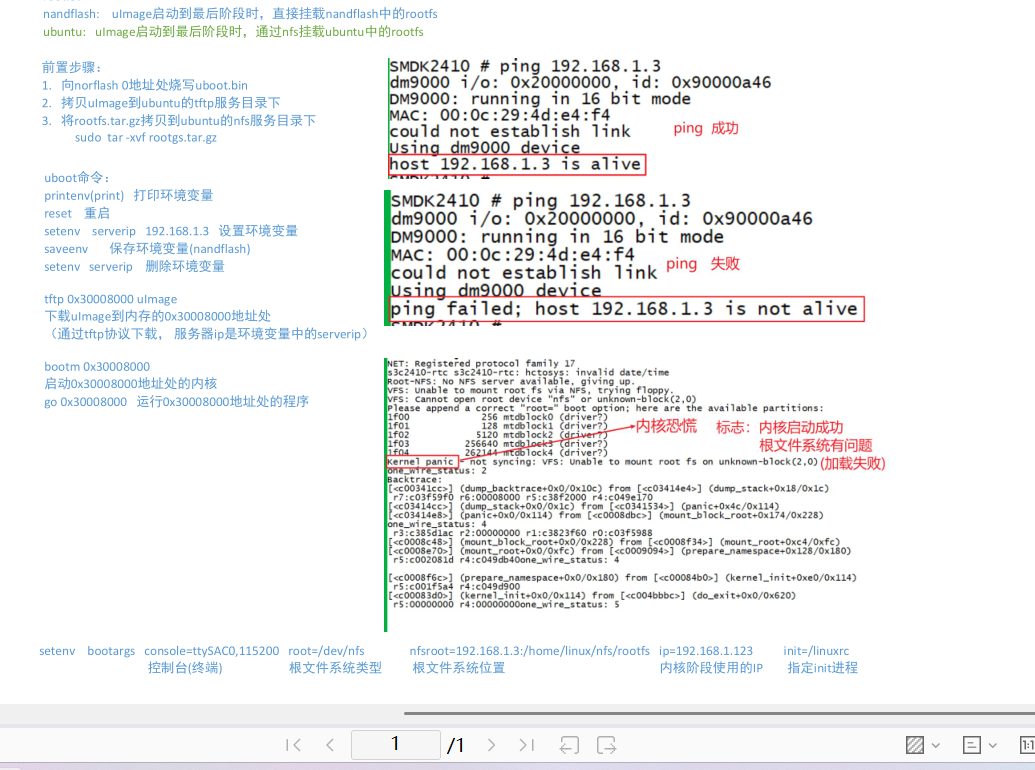
Task: Click the 'nandflash:' description line
Action: pos(240,13)
